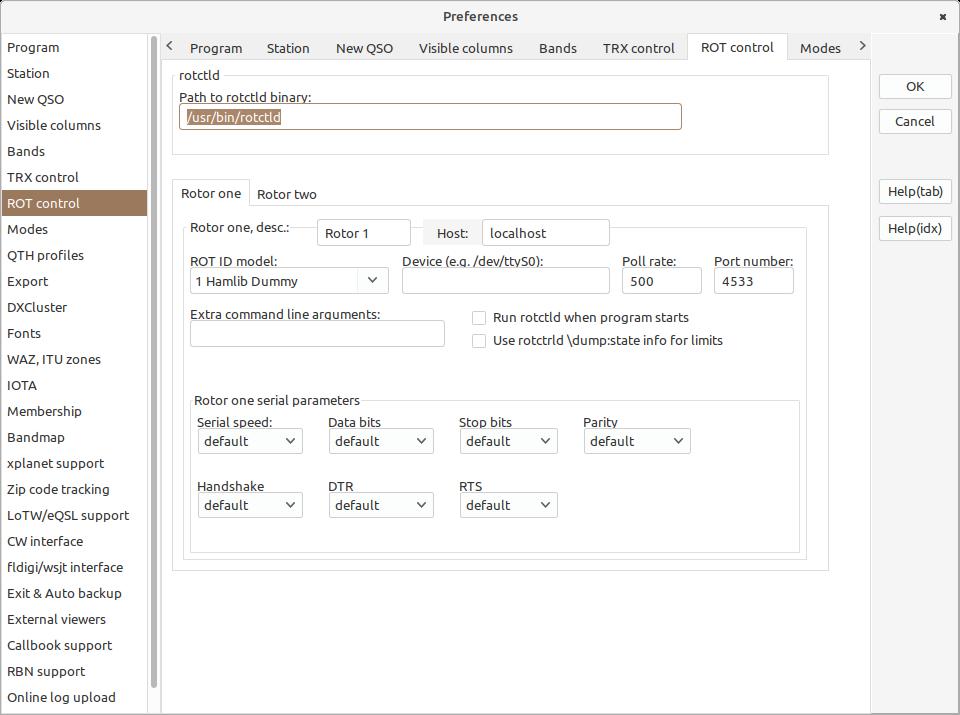Select xplanet support in the sidebar
This screenshot has width=960, height=715.
coord(74,463)
